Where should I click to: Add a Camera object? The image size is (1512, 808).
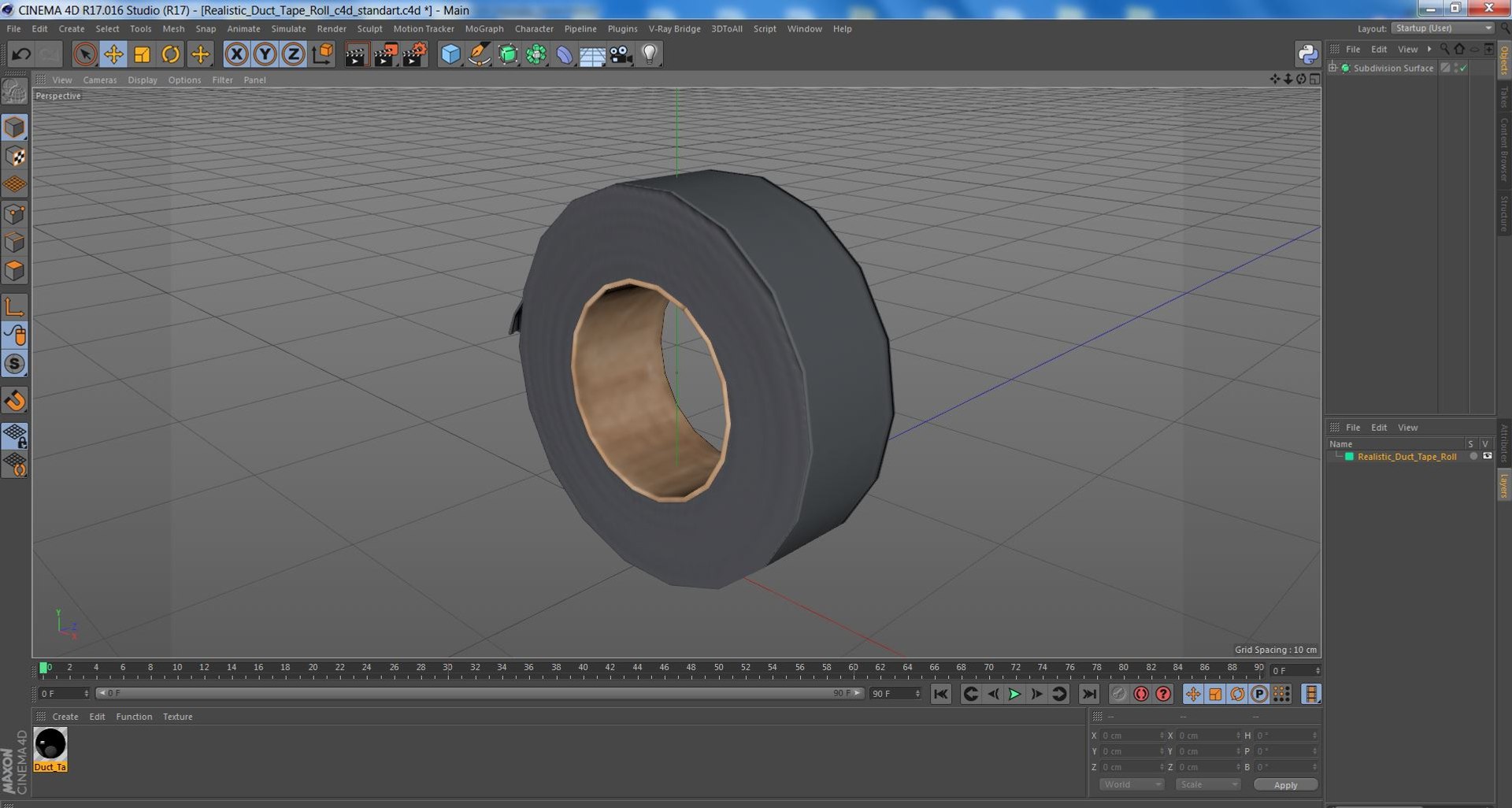click(x=621, y=54)
